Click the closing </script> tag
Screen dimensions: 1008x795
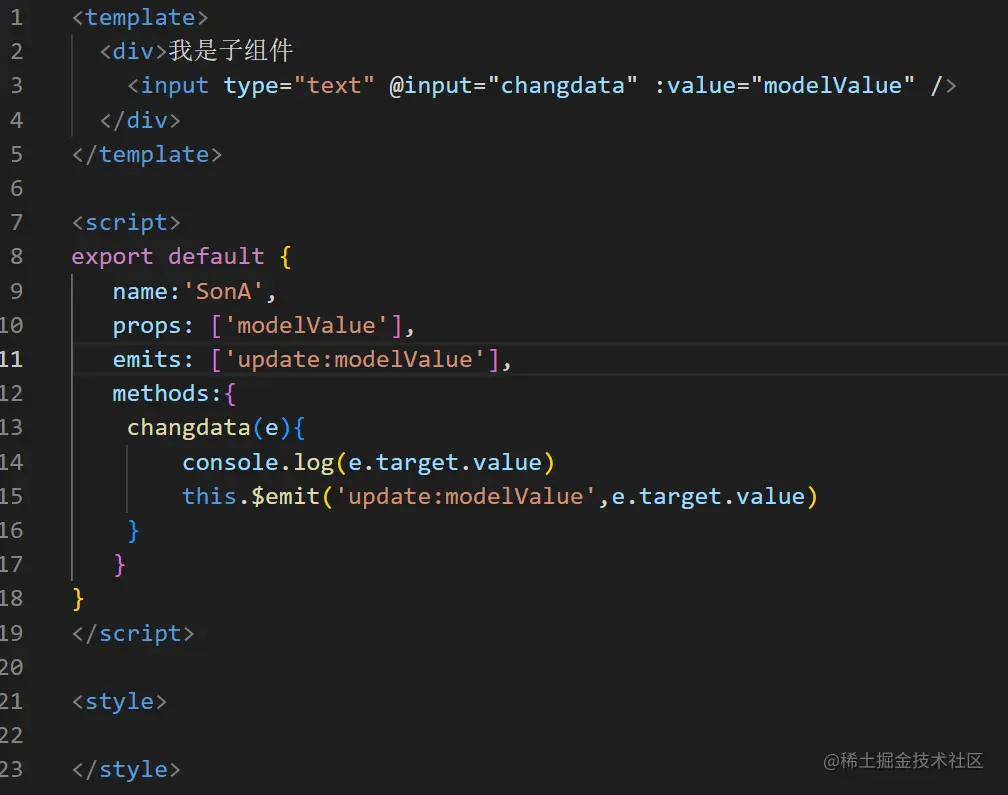click(133, 634)
